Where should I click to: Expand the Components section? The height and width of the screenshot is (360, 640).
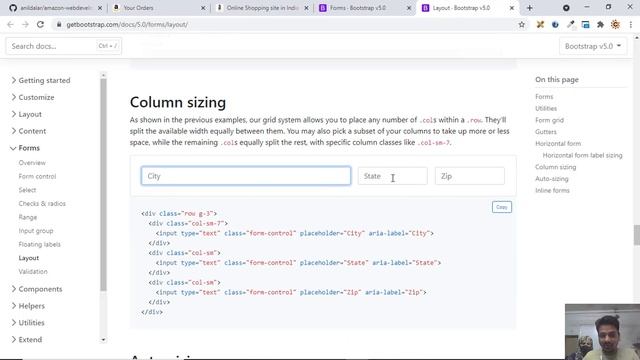36,289
